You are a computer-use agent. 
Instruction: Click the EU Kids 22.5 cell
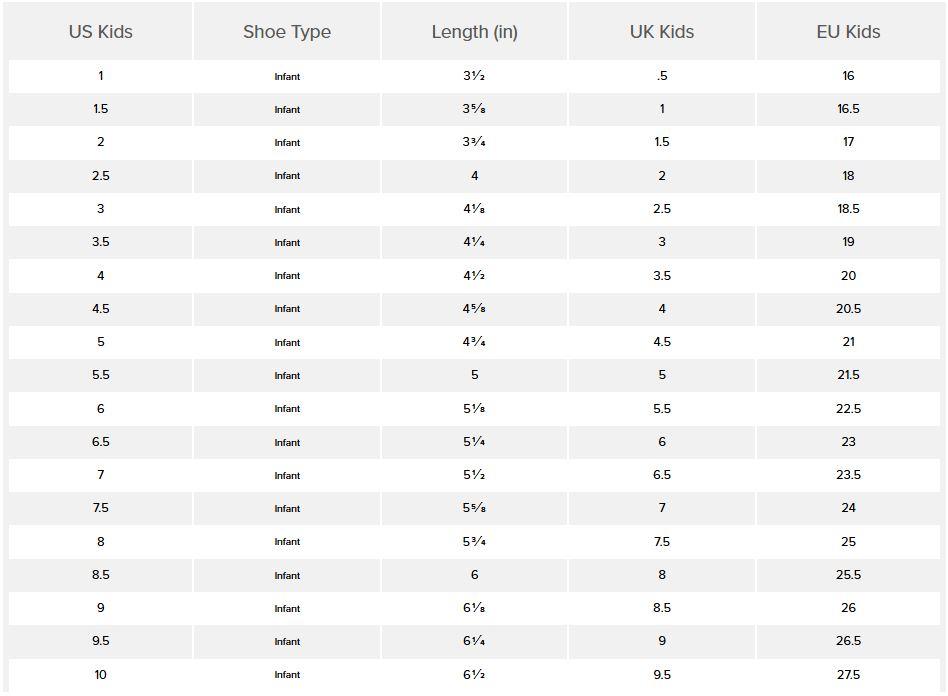click(848, 409)
